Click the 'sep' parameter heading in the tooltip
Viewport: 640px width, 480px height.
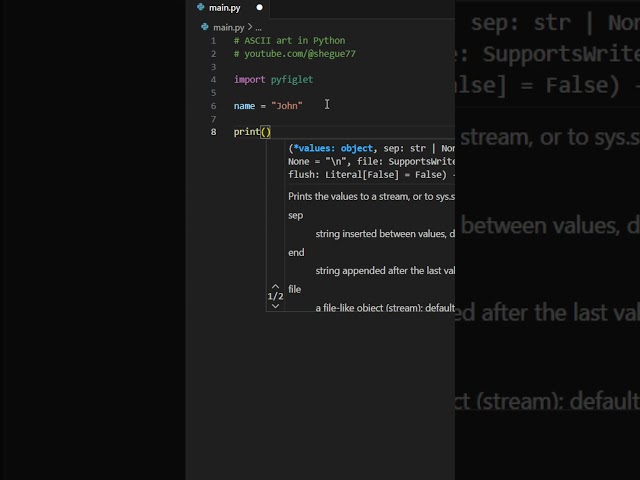click(296, 216)
